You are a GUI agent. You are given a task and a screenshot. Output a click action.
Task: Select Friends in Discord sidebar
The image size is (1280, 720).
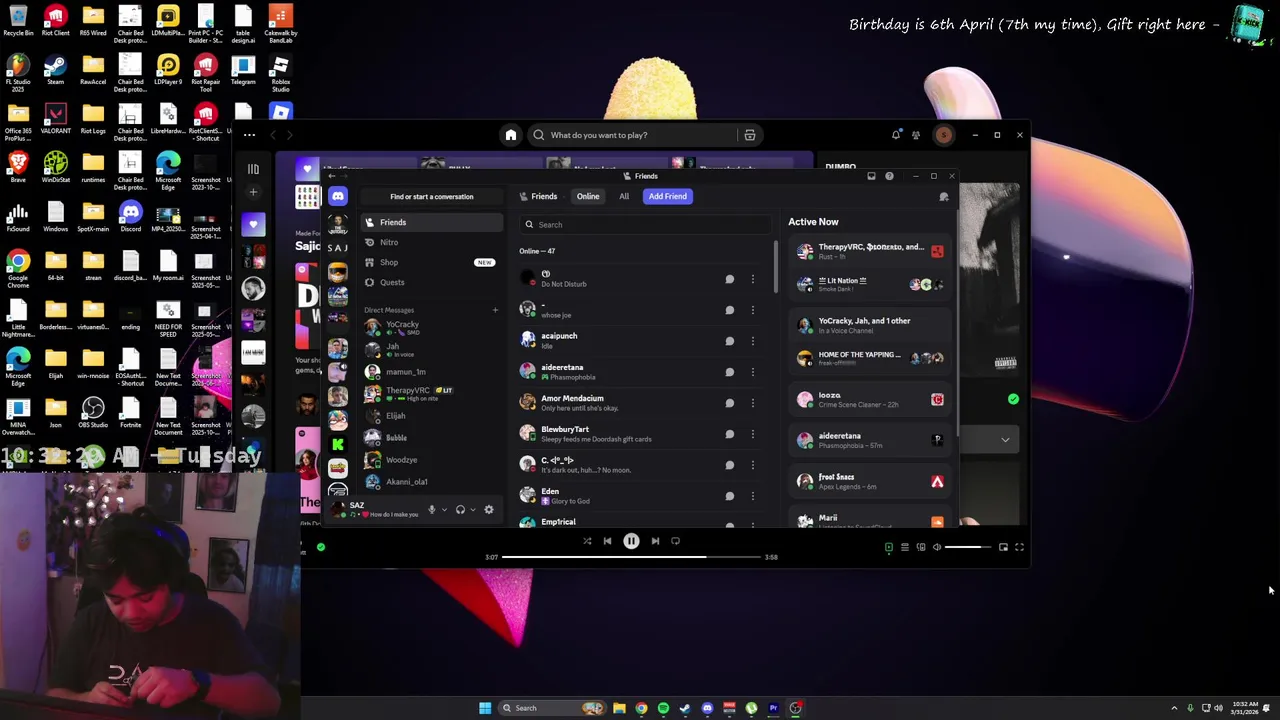tap(431, 222)
